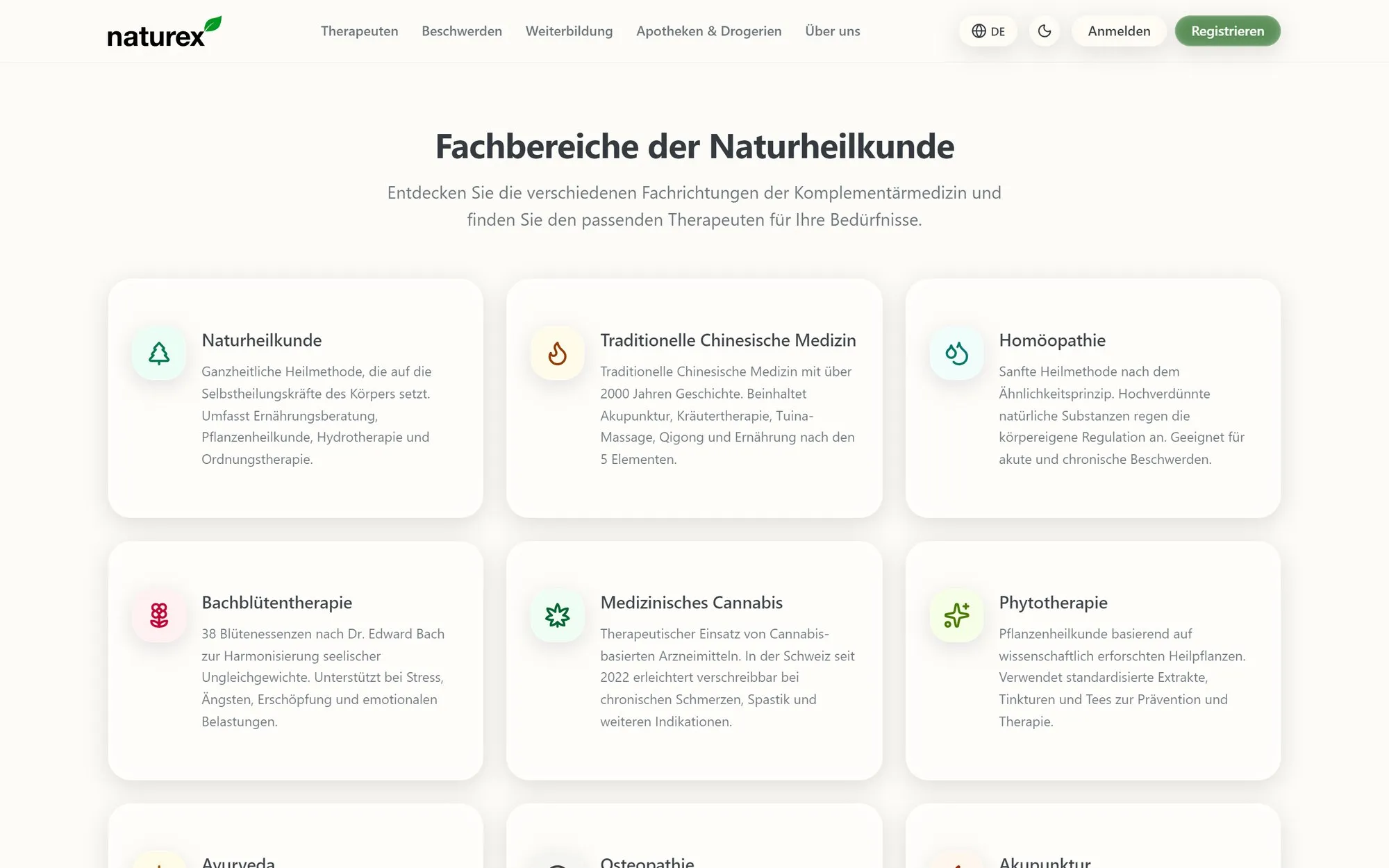Viewport: 1389px width, 868px height.
Task: Click the cannabis leaf icon
Action: (558, 615)
